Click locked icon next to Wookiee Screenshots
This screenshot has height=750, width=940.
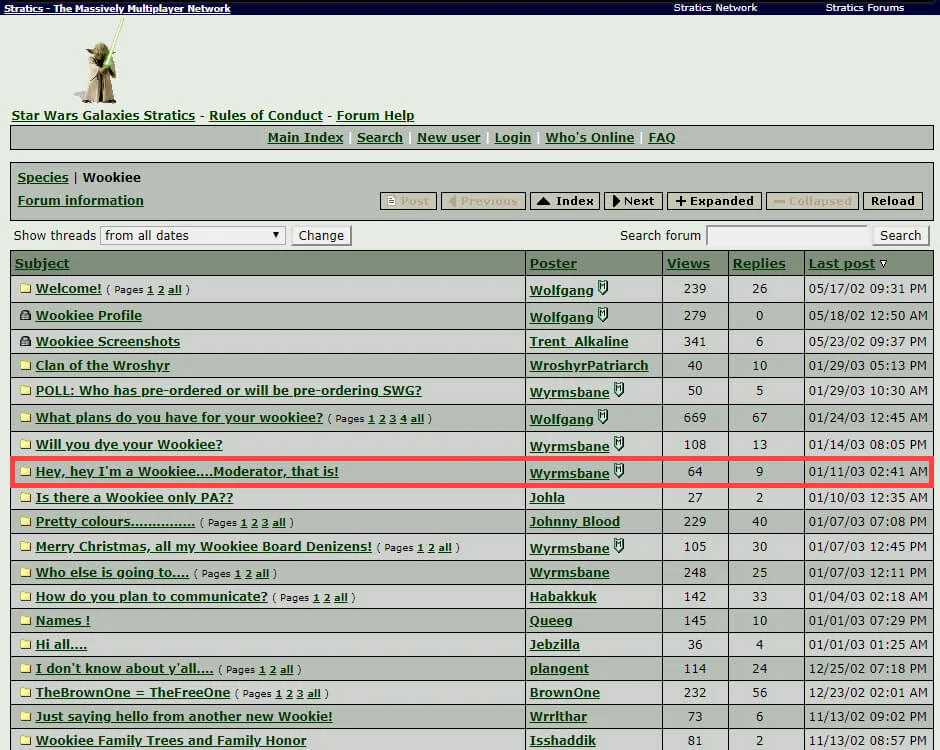[x=25, y=341]
